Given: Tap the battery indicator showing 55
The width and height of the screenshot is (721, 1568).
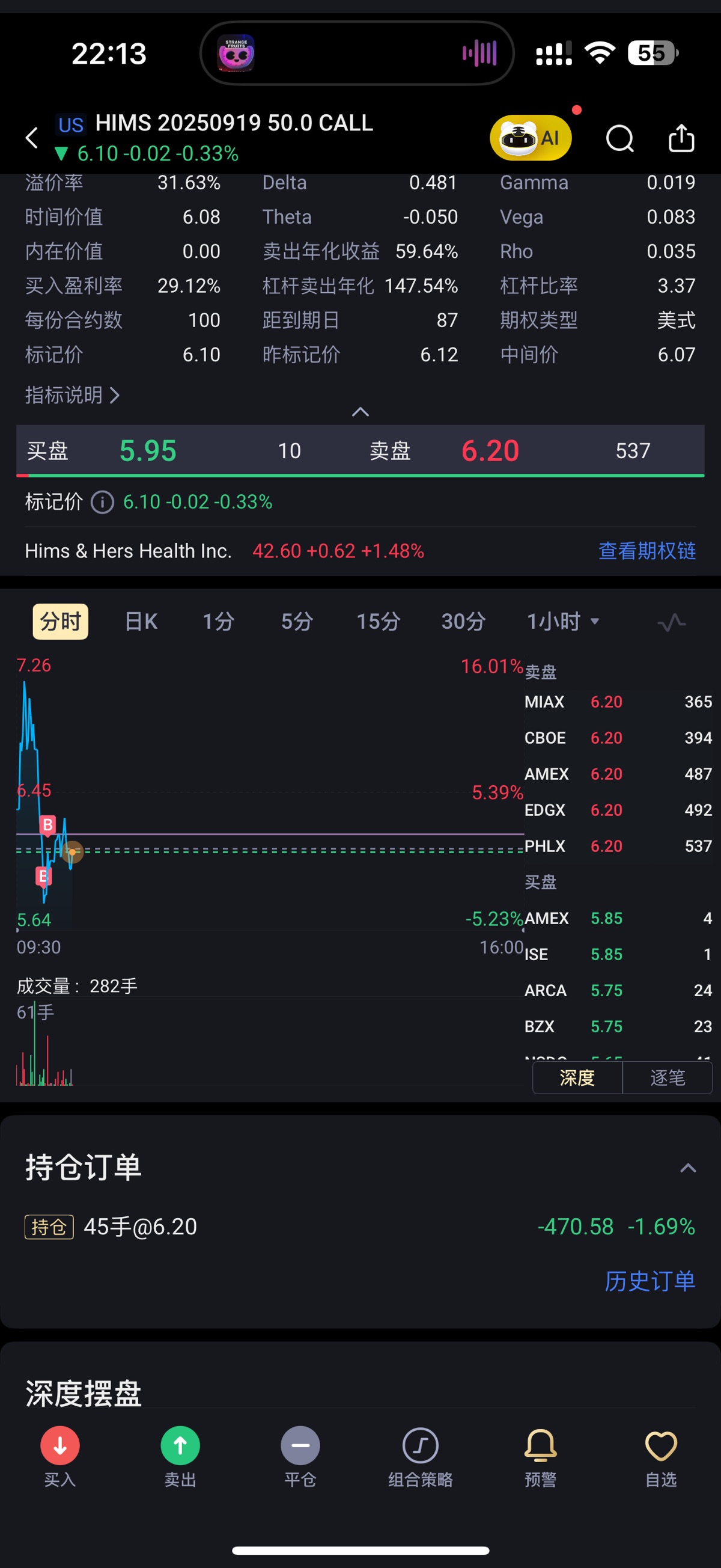Looking at the screenshot, I should coord(653,53).
